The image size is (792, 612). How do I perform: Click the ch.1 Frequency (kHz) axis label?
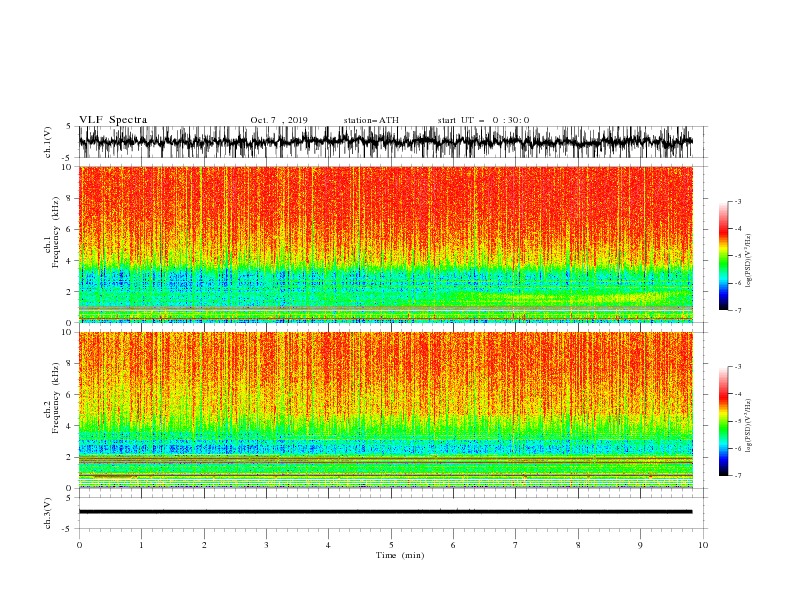[x=52, y=232]
